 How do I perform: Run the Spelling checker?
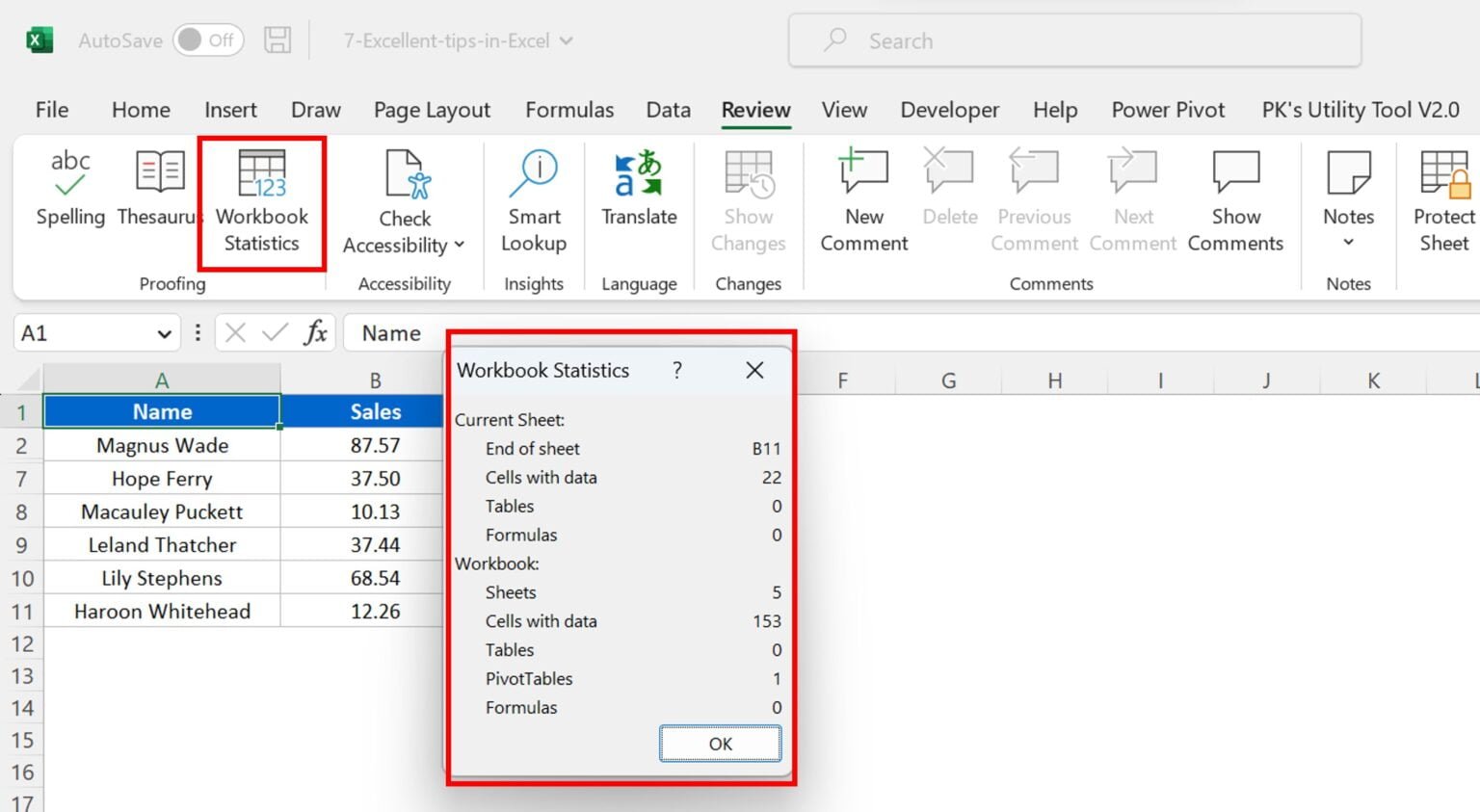68,188
